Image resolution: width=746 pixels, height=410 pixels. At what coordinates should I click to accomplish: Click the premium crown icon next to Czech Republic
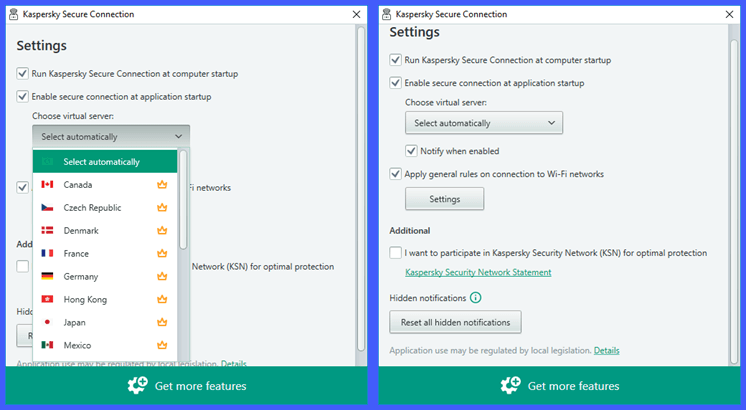(x=162, y=207)
